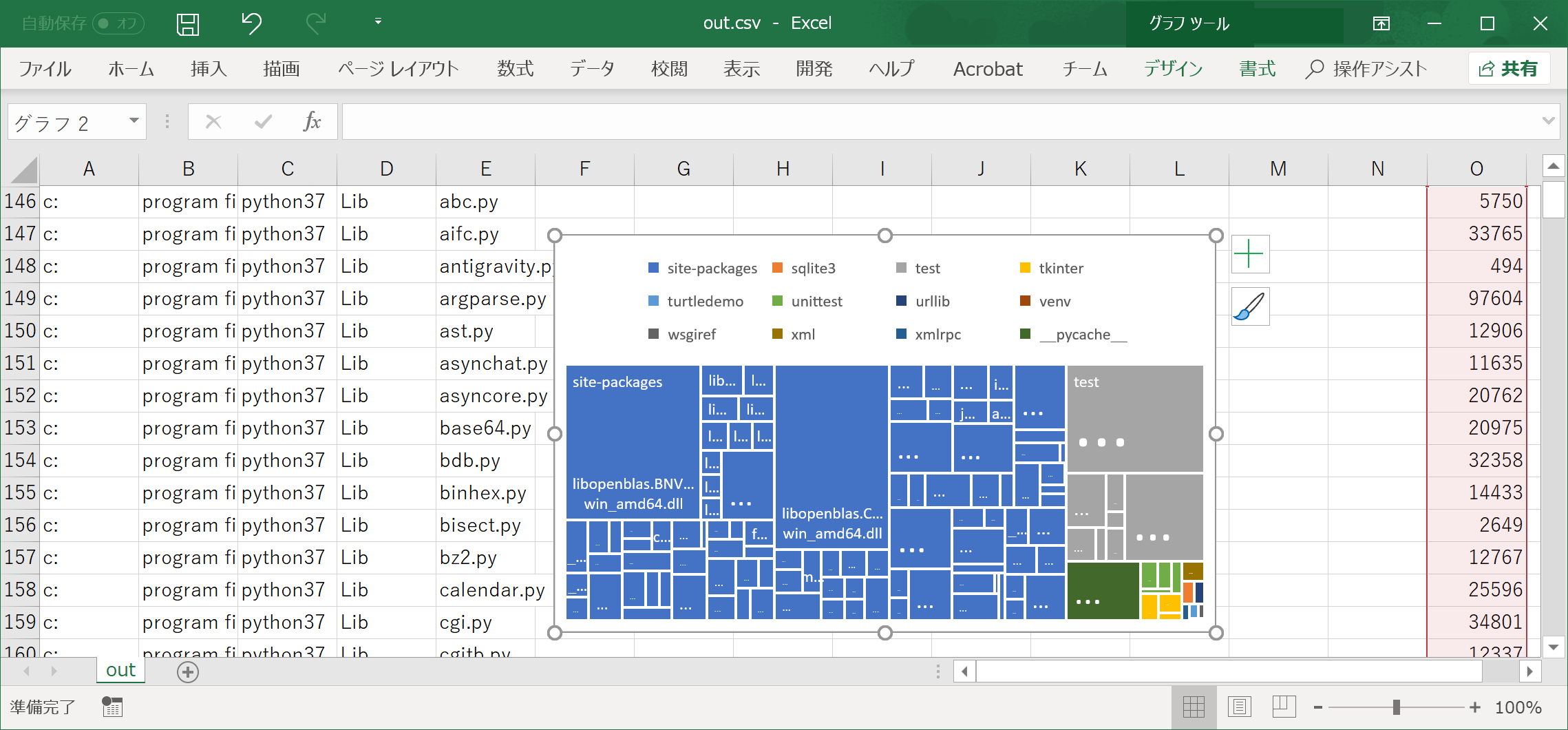Click the tkinter legend entry
This screenshot has height=730, width=1568.
click(x=1052, y=269)
